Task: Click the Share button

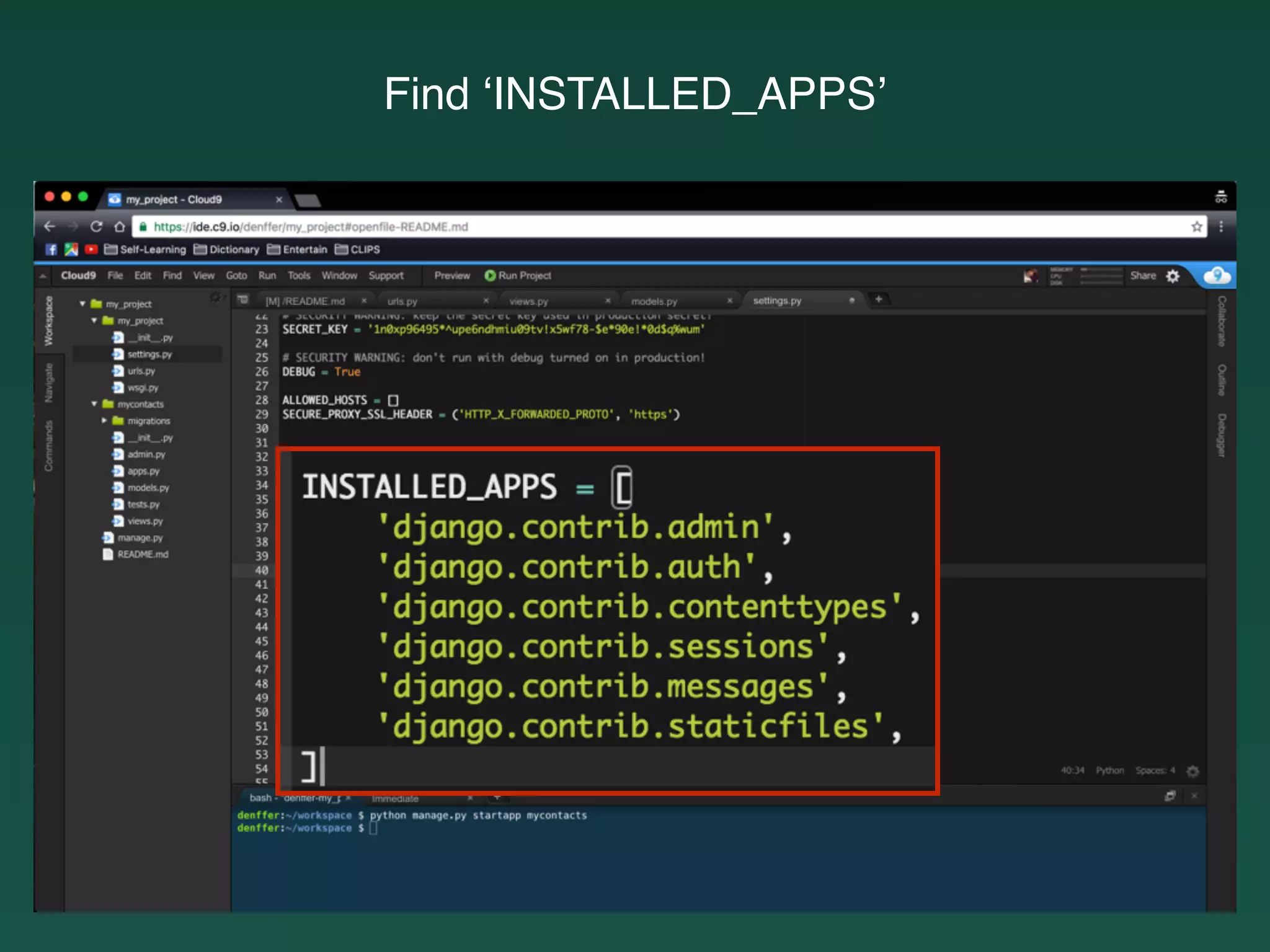Action: coord(1142,276)
